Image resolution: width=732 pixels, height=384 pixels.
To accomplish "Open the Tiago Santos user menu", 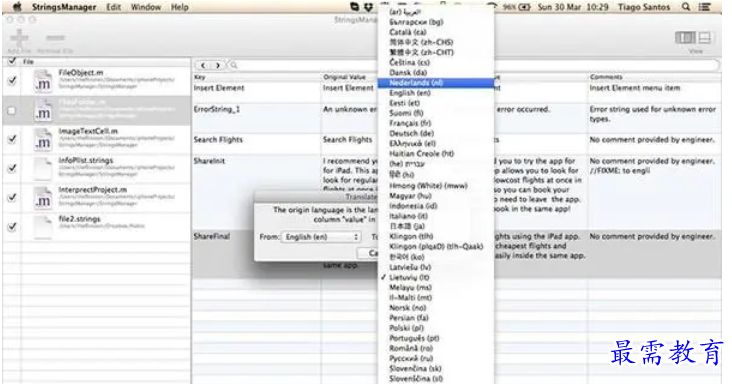I will (644, 7).
